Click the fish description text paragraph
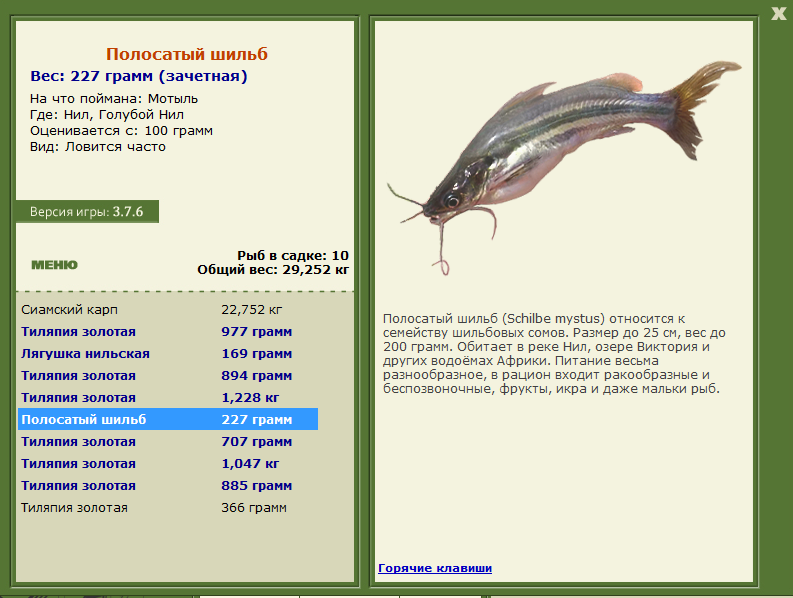793x598 pixels. (554, 354)
